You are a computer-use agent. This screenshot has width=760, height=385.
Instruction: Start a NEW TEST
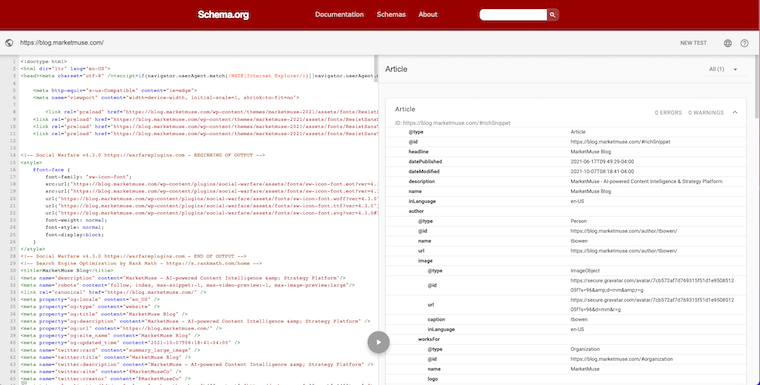pos(693,43)
